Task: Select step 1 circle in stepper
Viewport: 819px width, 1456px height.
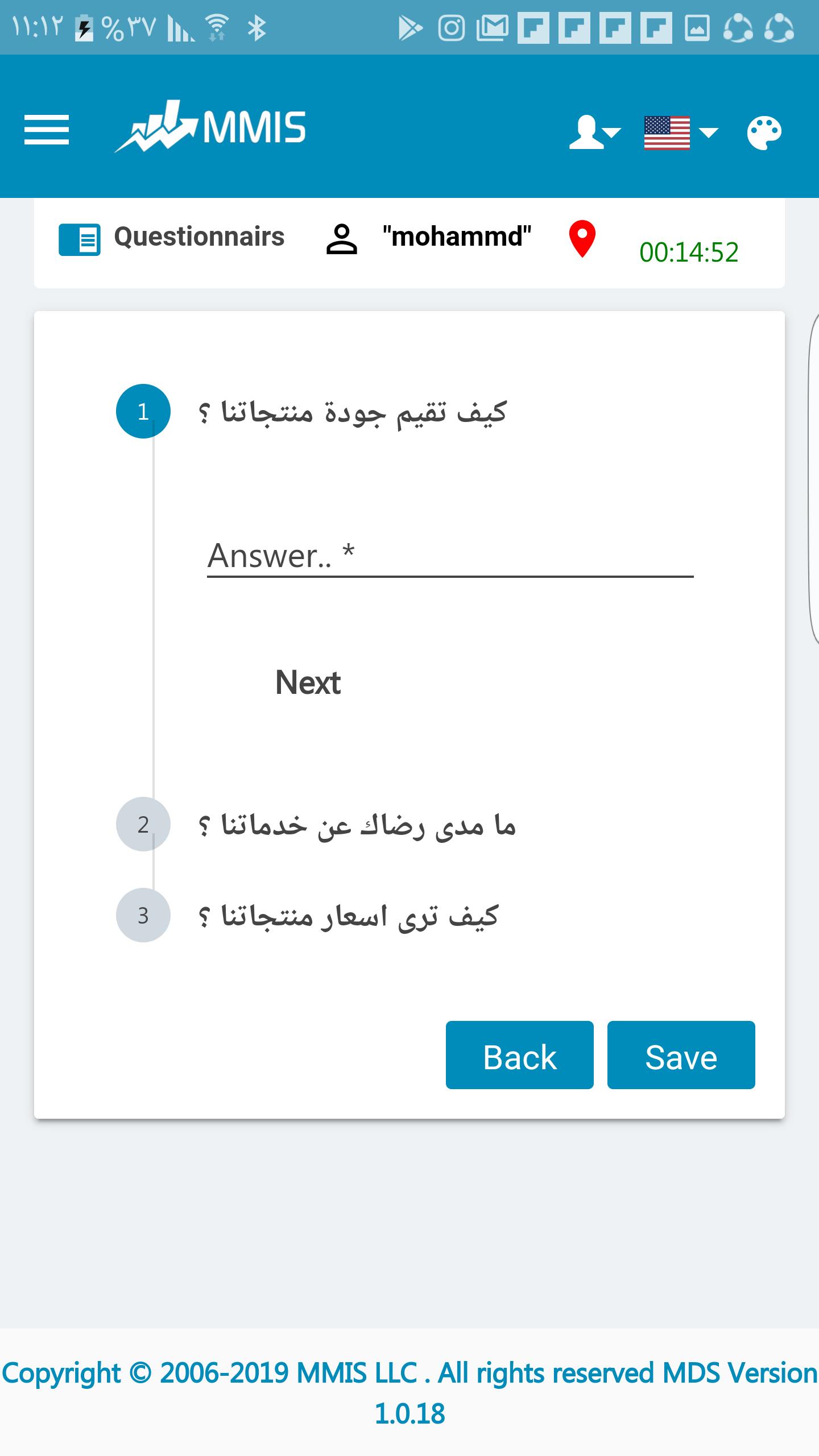Action: pos(143,411)
